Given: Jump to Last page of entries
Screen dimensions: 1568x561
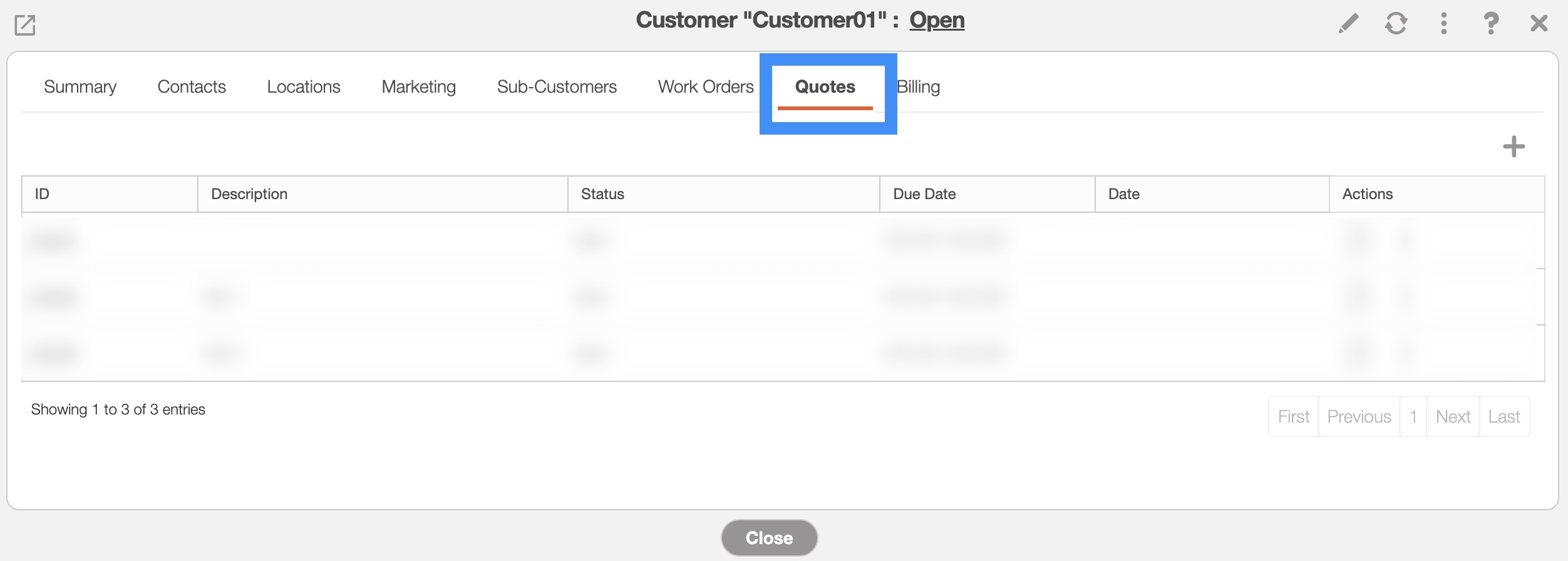Looking at the screenshot, I should [1504, 416].
